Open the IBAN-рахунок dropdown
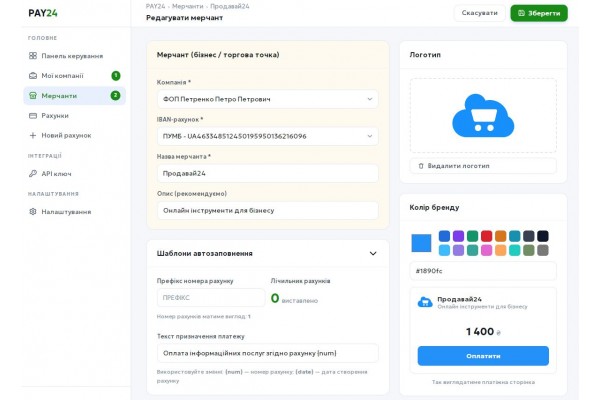 (x=267, y=136)
